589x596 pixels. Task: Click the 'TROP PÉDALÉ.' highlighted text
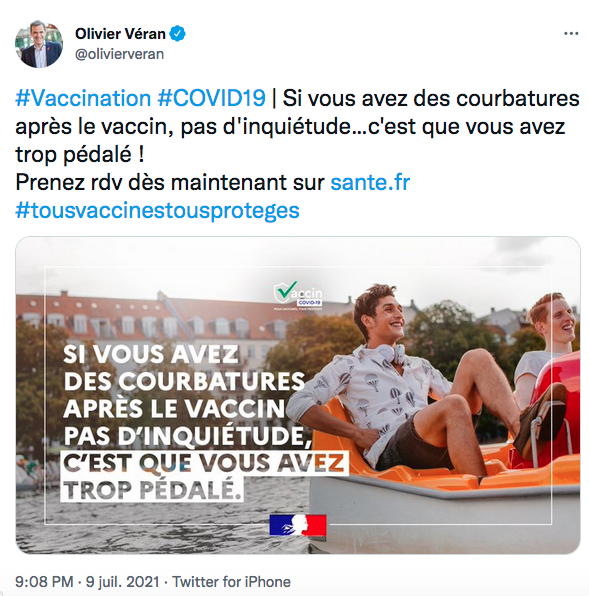(152, 490)
